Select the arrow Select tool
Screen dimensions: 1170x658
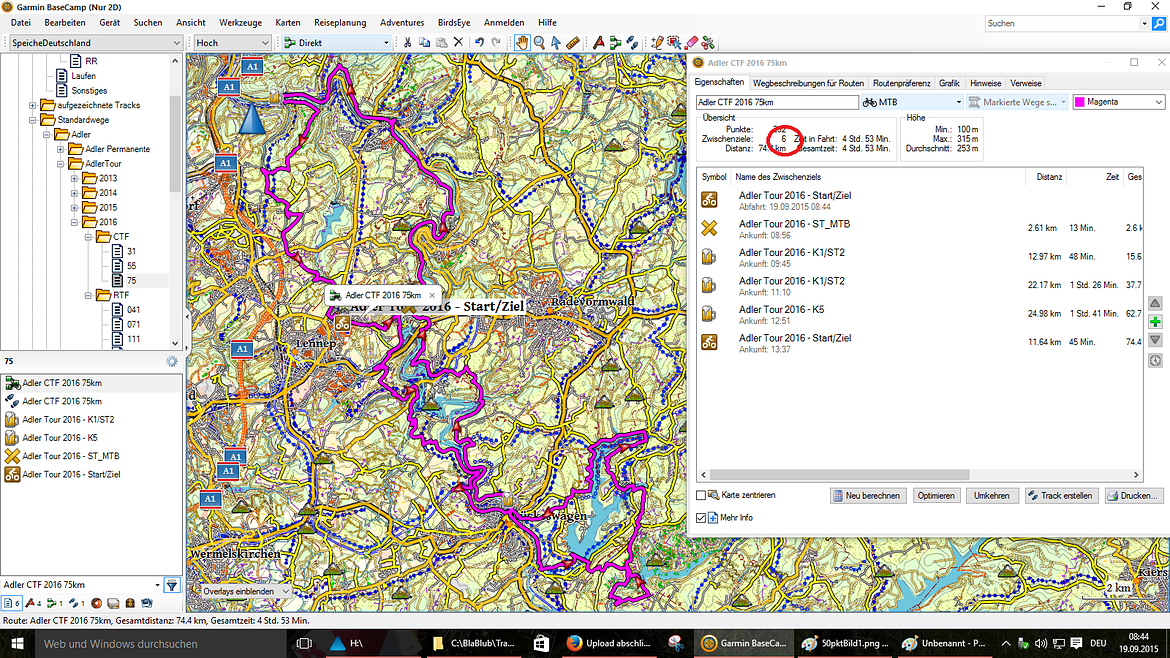coord(556,43)
